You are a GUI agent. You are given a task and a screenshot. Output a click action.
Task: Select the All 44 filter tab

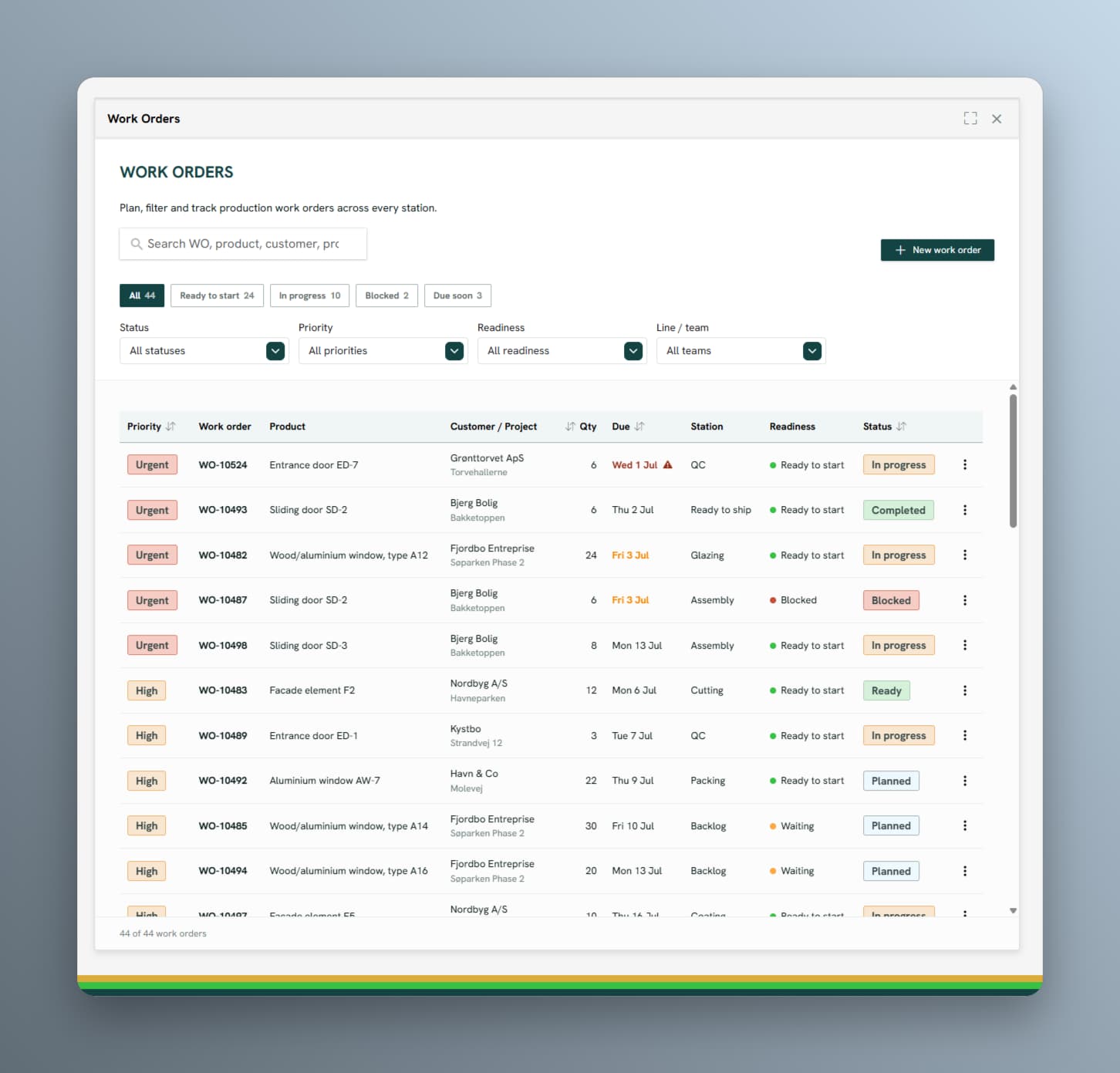coord(142,295)
